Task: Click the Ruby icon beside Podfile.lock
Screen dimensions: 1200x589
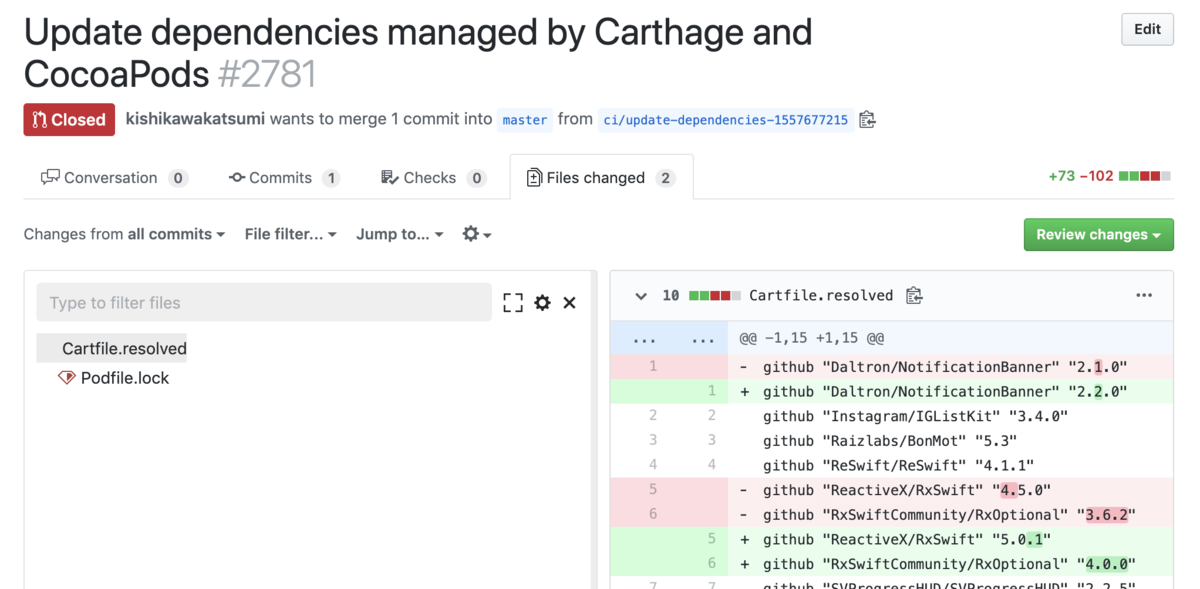Action: click(67, 378)
